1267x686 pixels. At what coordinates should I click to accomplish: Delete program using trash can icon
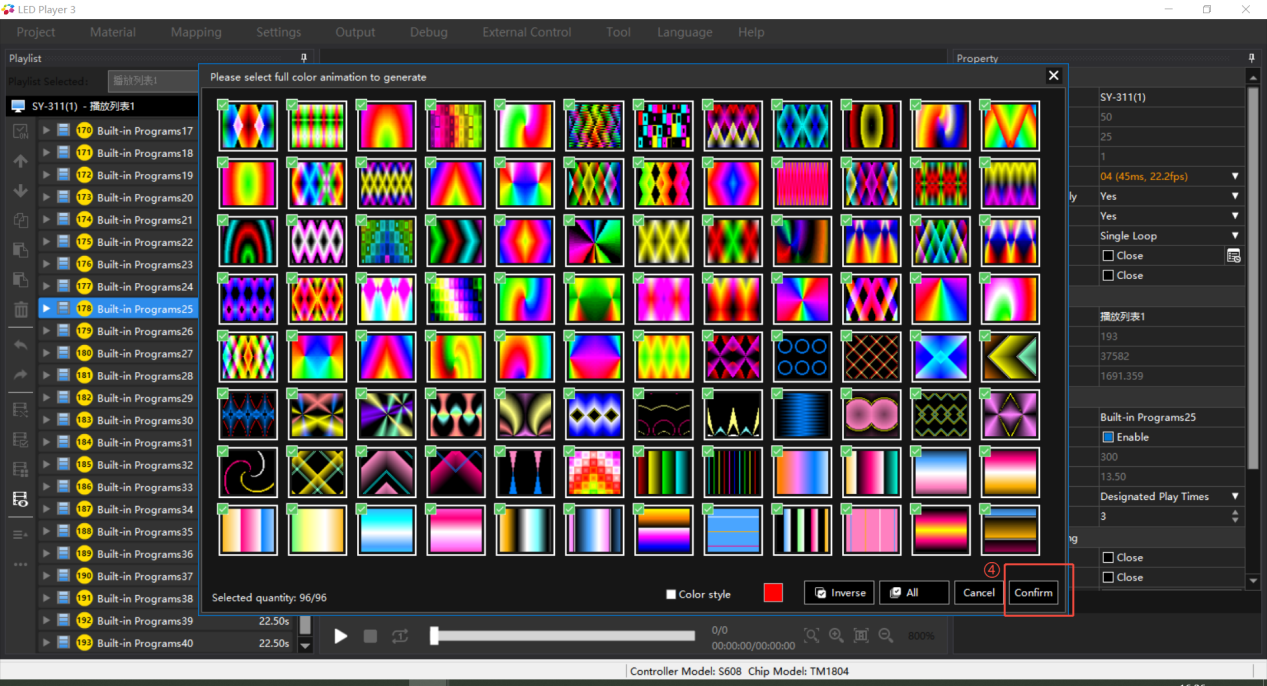[x=20, y=309]
